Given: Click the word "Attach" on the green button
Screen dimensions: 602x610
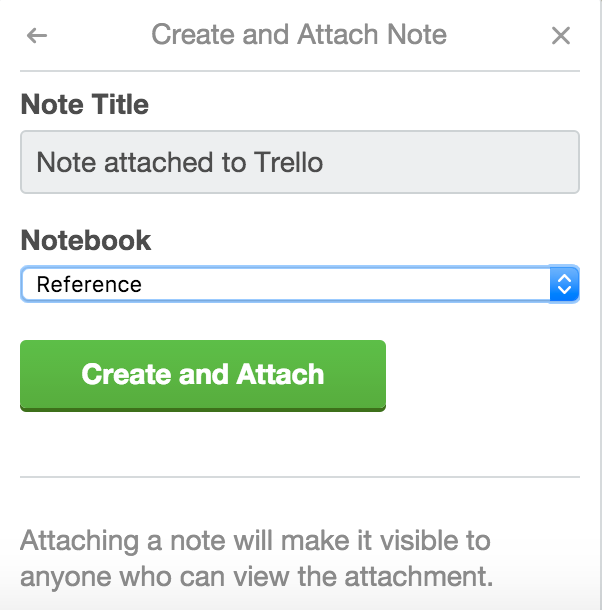Looking at the screenshot, I should point(280,374).
